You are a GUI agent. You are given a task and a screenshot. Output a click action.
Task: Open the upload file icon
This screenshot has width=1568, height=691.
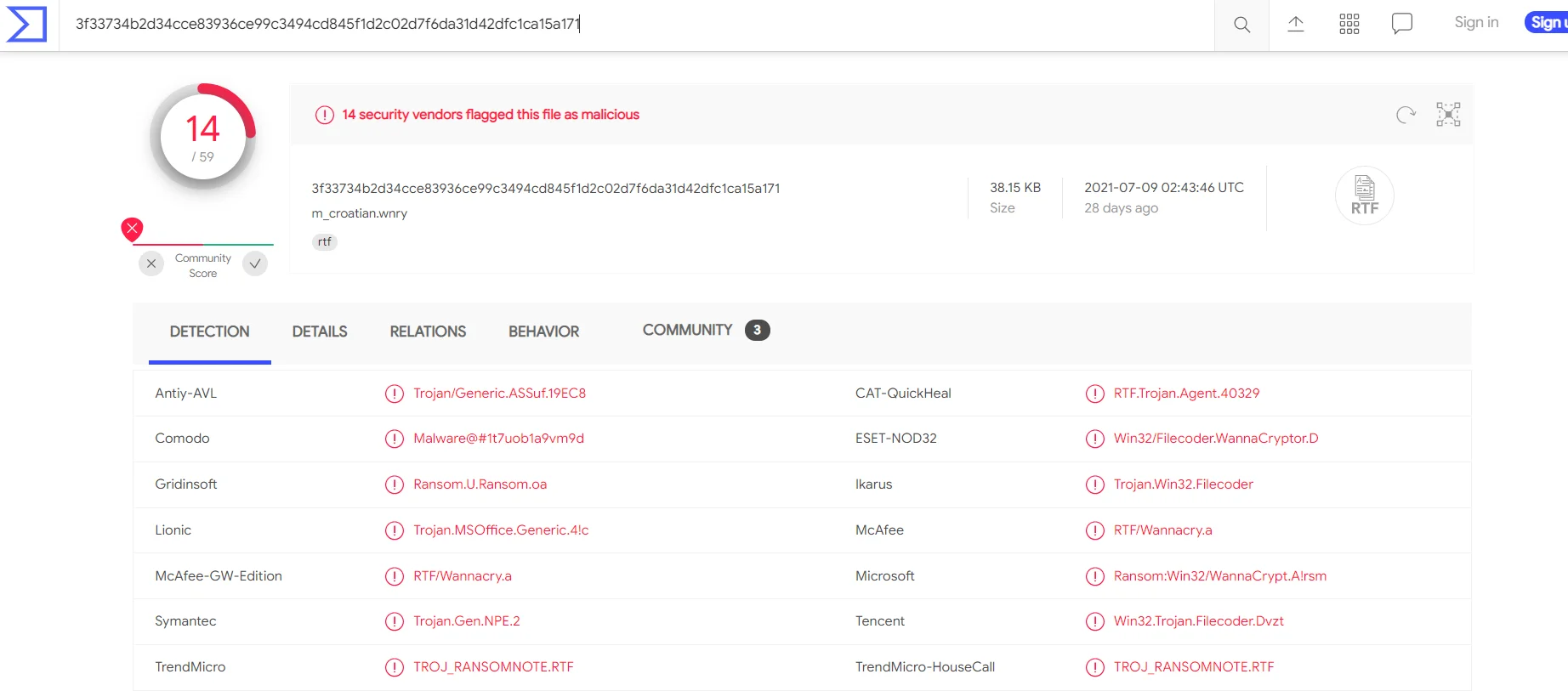[1296, 24]
